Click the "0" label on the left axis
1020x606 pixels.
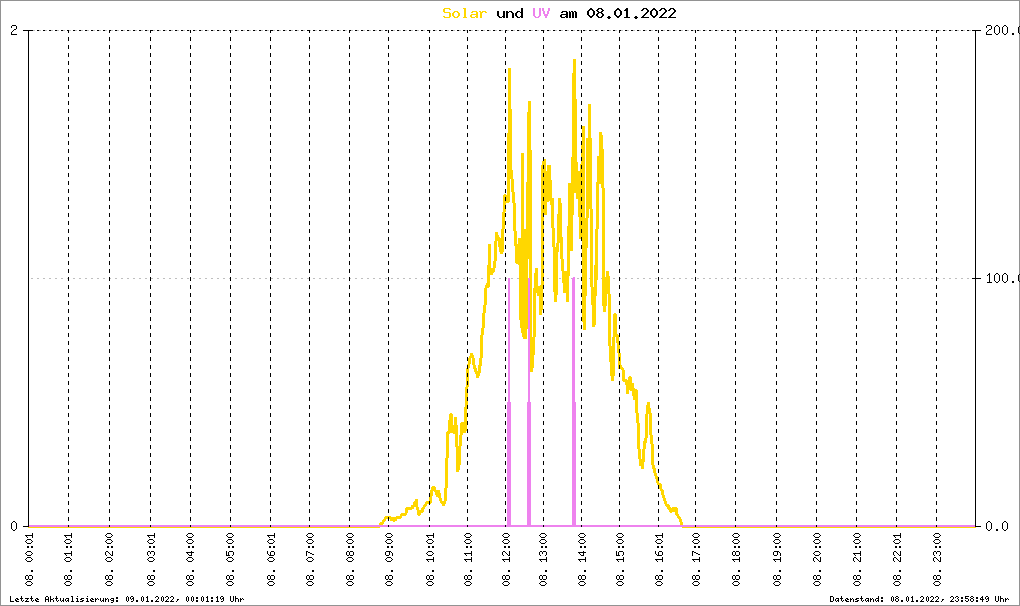tap(14, 526)
